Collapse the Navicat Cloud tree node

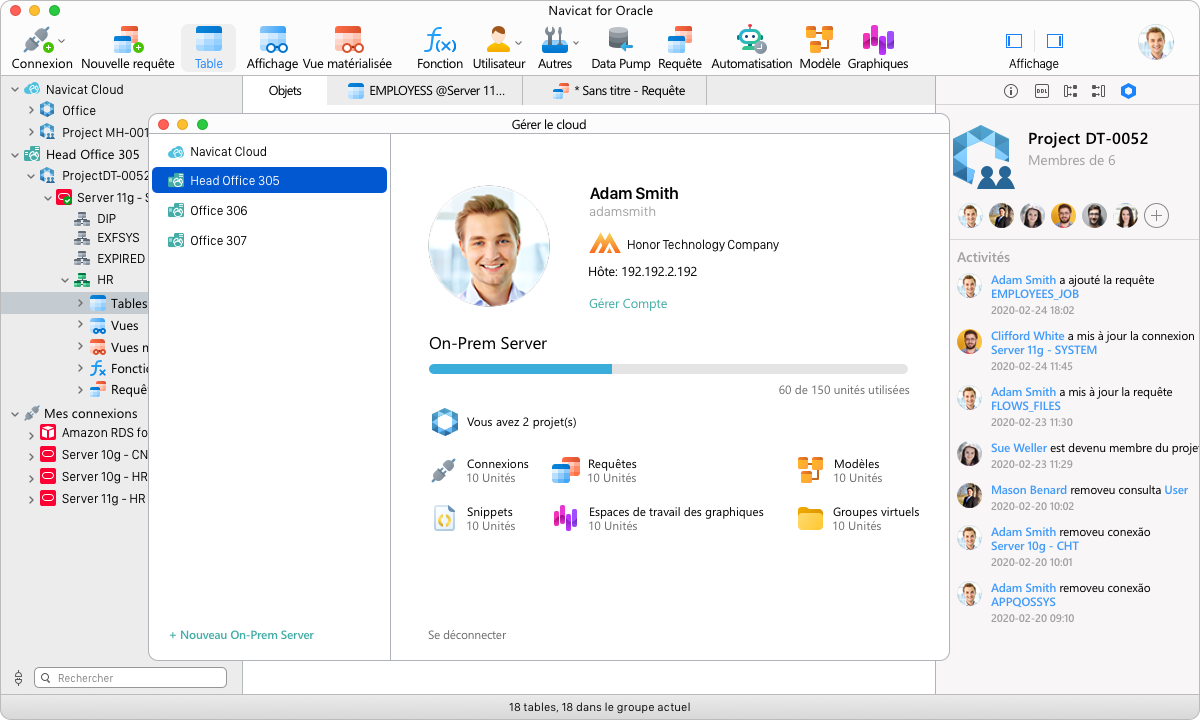pyautogui.click(x=15, y=89)
